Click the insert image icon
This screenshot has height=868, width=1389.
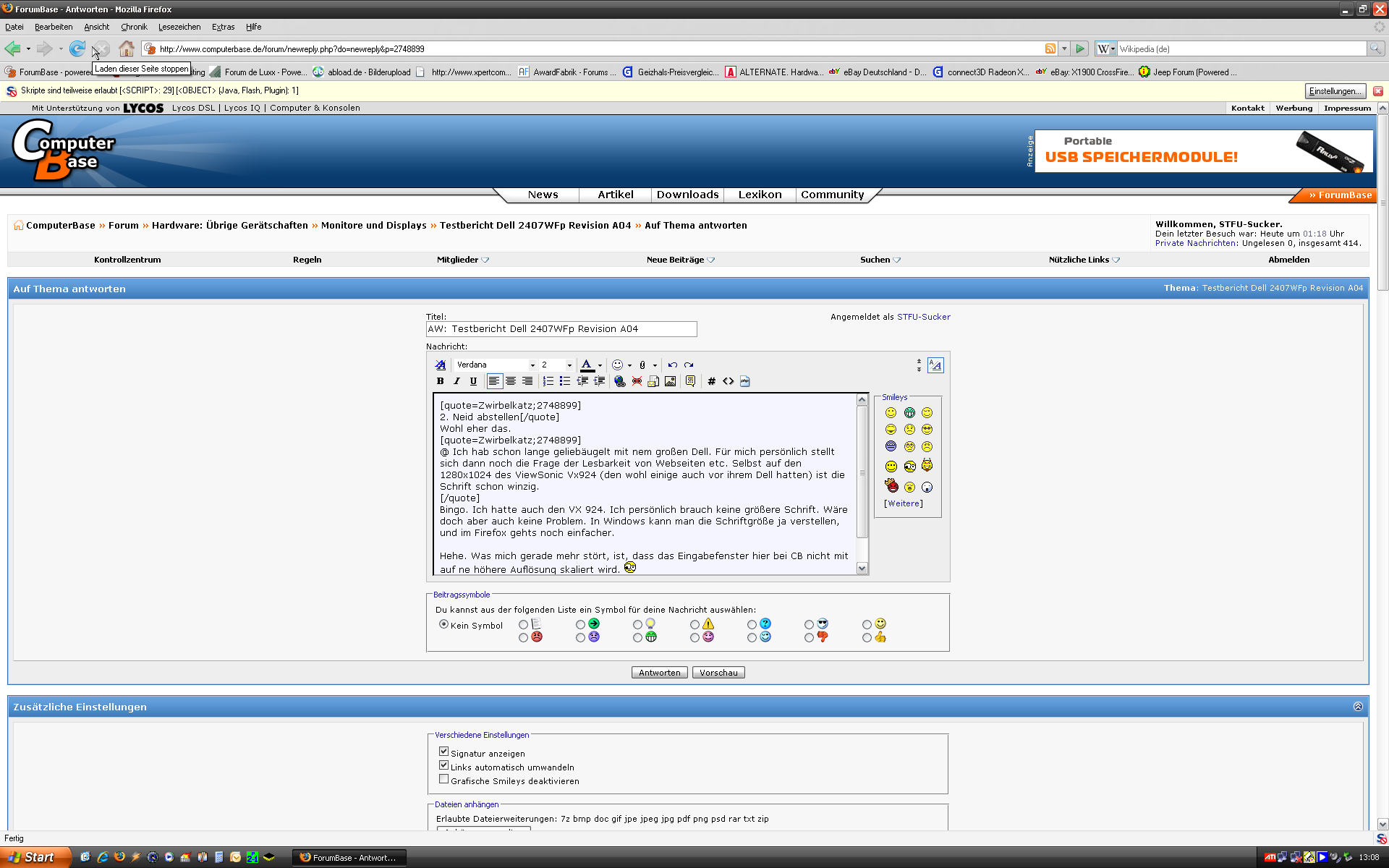(670, 381)
